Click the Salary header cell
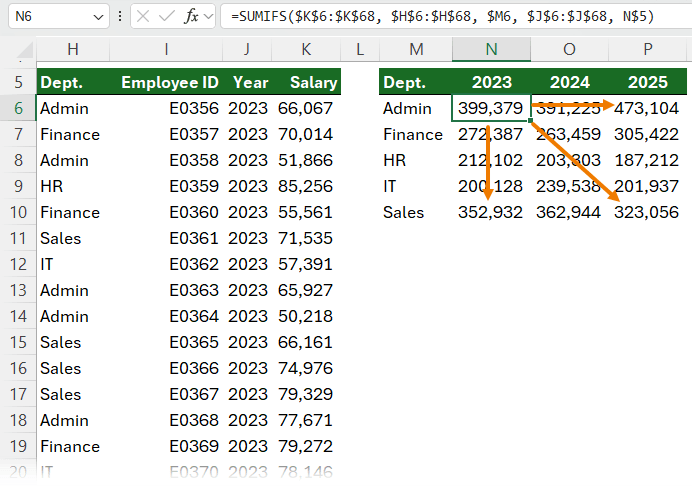The height and width of the screenshot is (486, 692). [306, 82]
